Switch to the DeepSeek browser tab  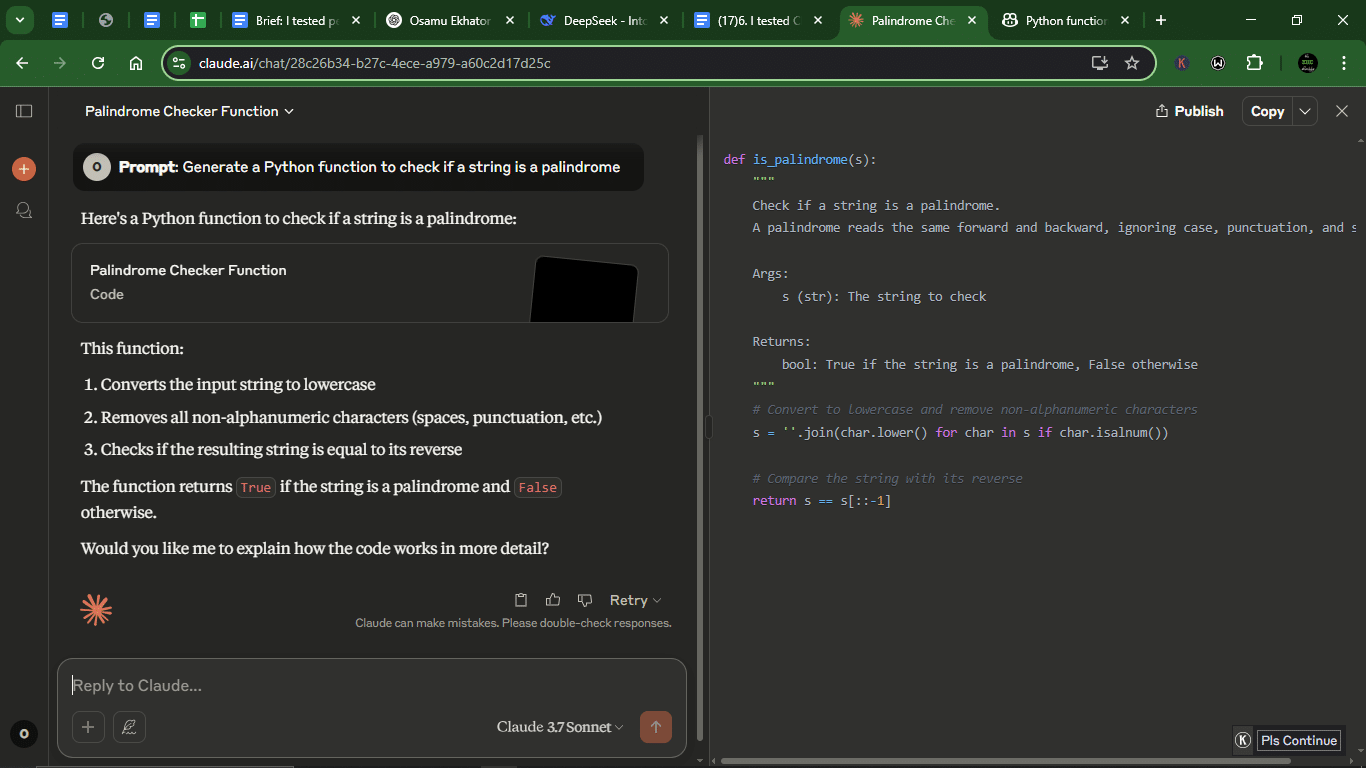click(x=604, y=20)
